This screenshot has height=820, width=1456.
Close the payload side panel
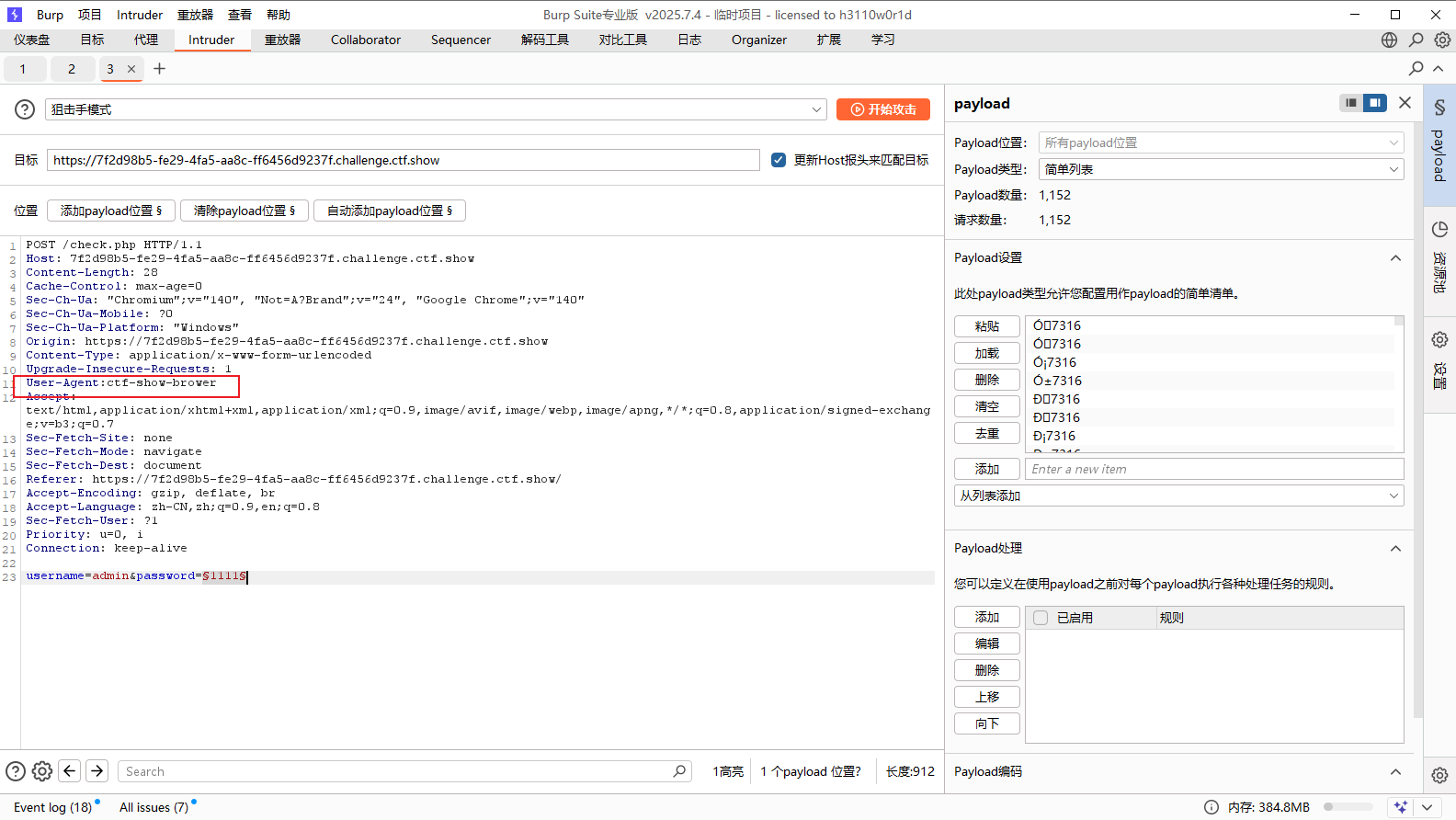(x=1405, y=103)
